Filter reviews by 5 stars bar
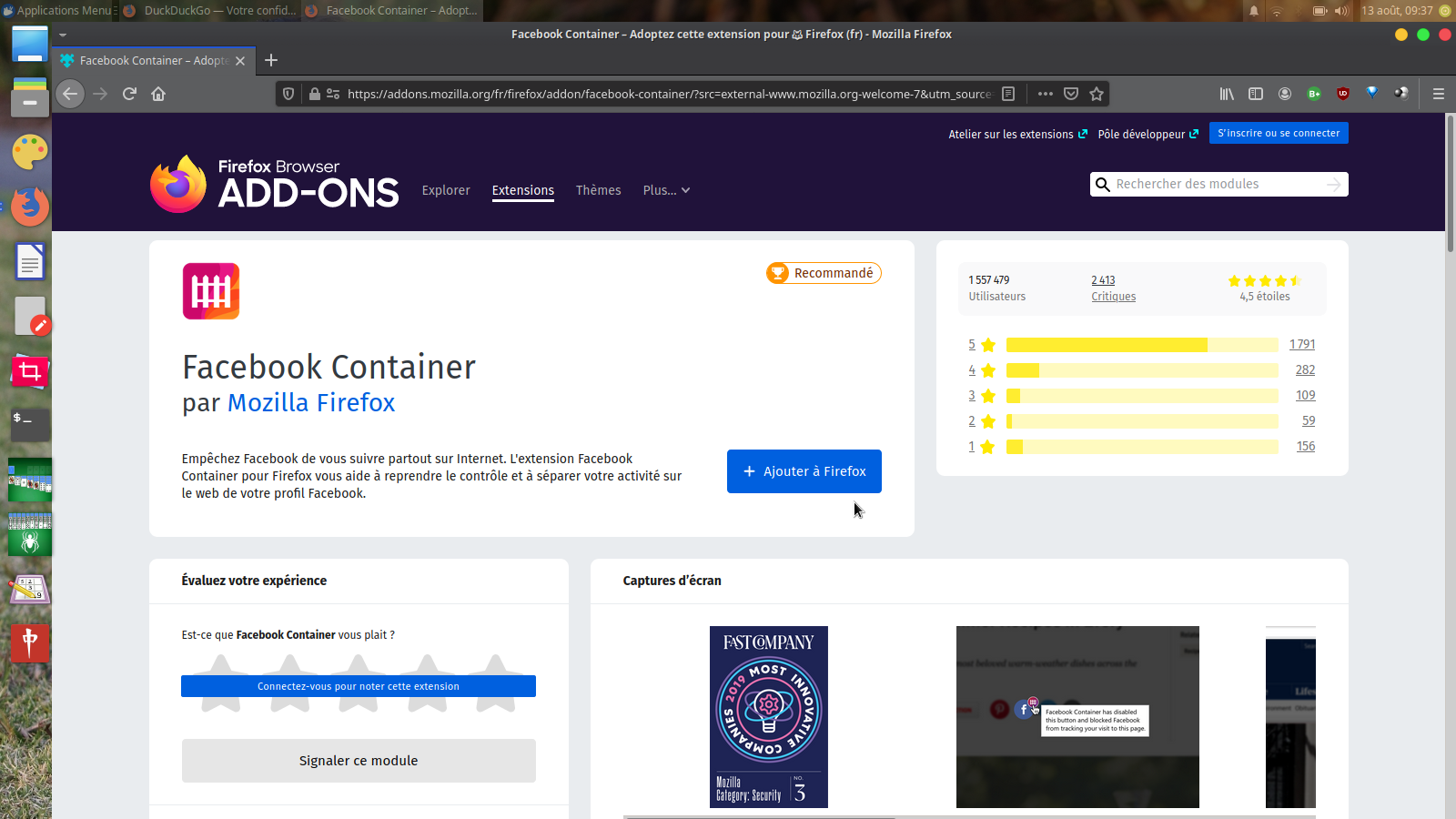The image size is (1456, 819). click(x=1142, y=345)
